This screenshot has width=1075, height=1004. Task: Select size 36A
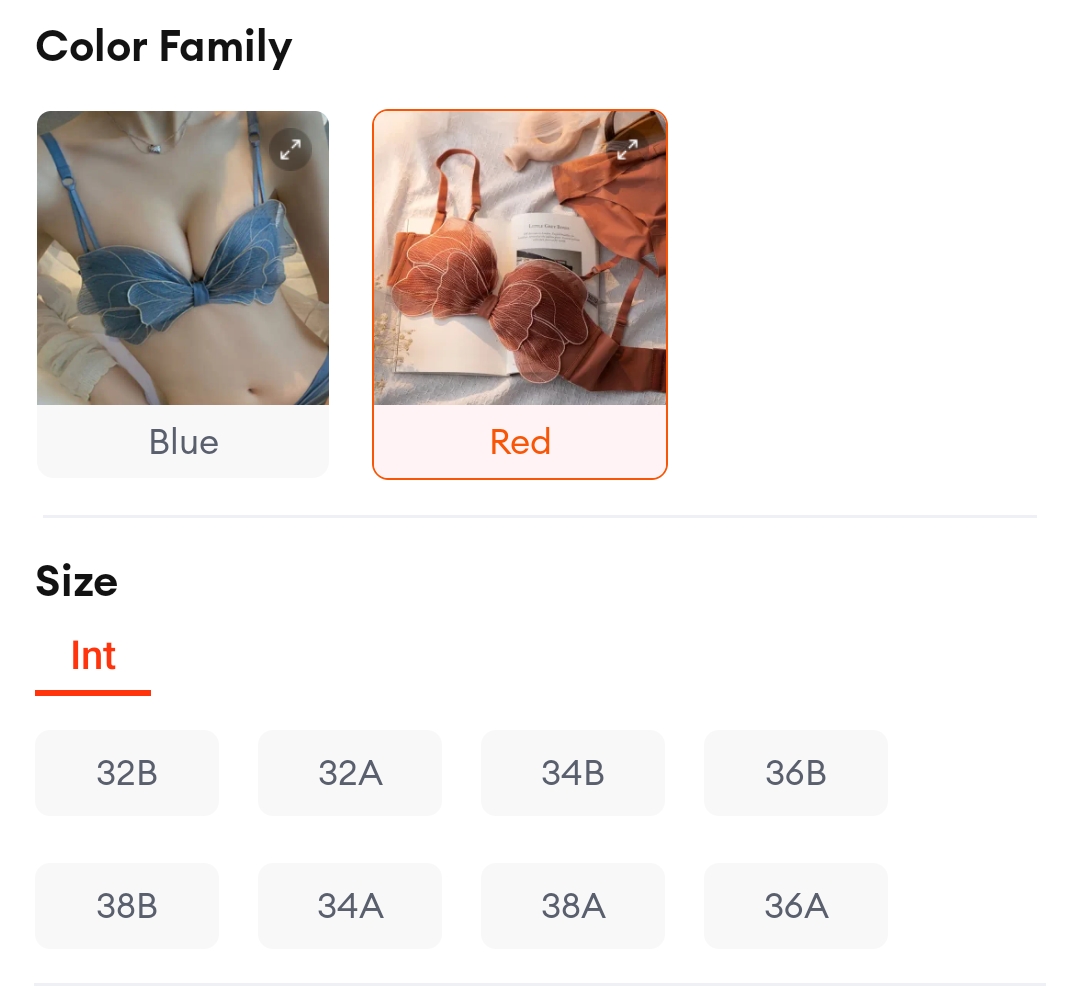(795, 905)
